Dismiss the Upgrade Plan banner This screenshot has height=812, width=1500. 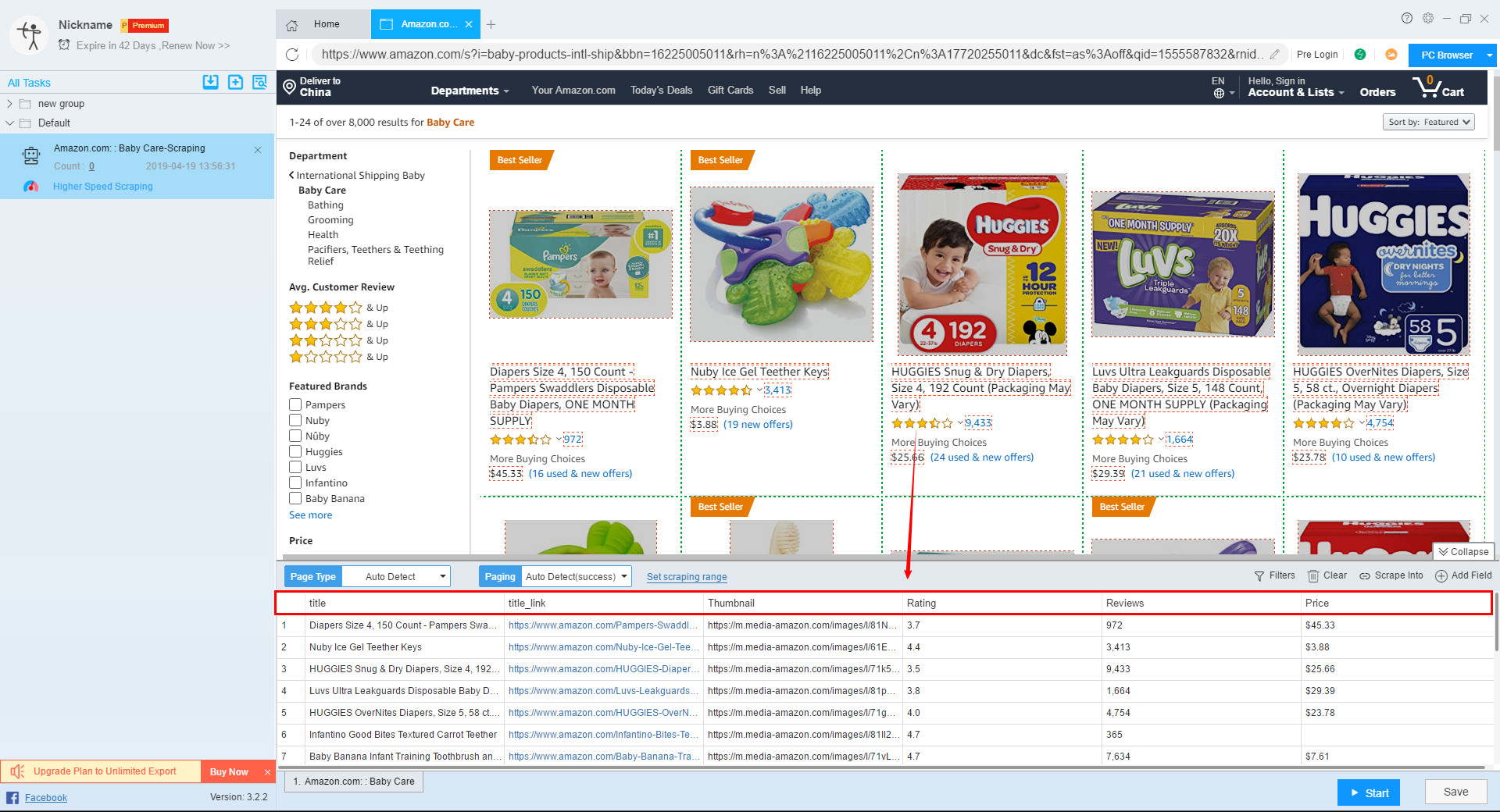(267, 772)
